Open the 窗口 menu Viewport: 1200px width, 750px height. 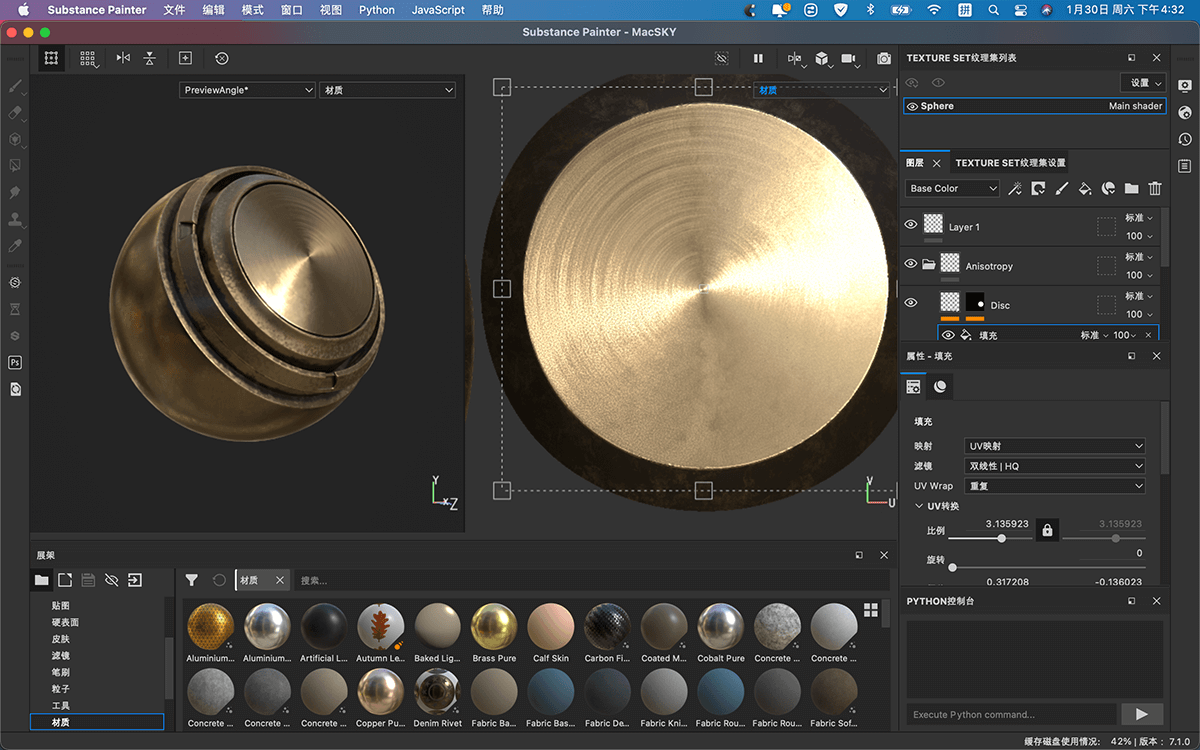(x=292, y=10)
